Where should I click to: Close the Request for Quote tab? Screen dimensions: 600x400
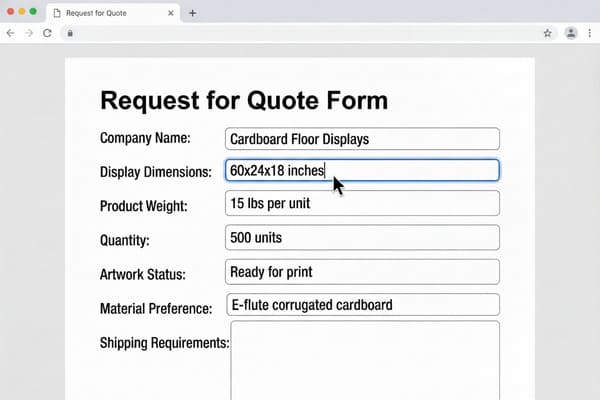[171, 13]
